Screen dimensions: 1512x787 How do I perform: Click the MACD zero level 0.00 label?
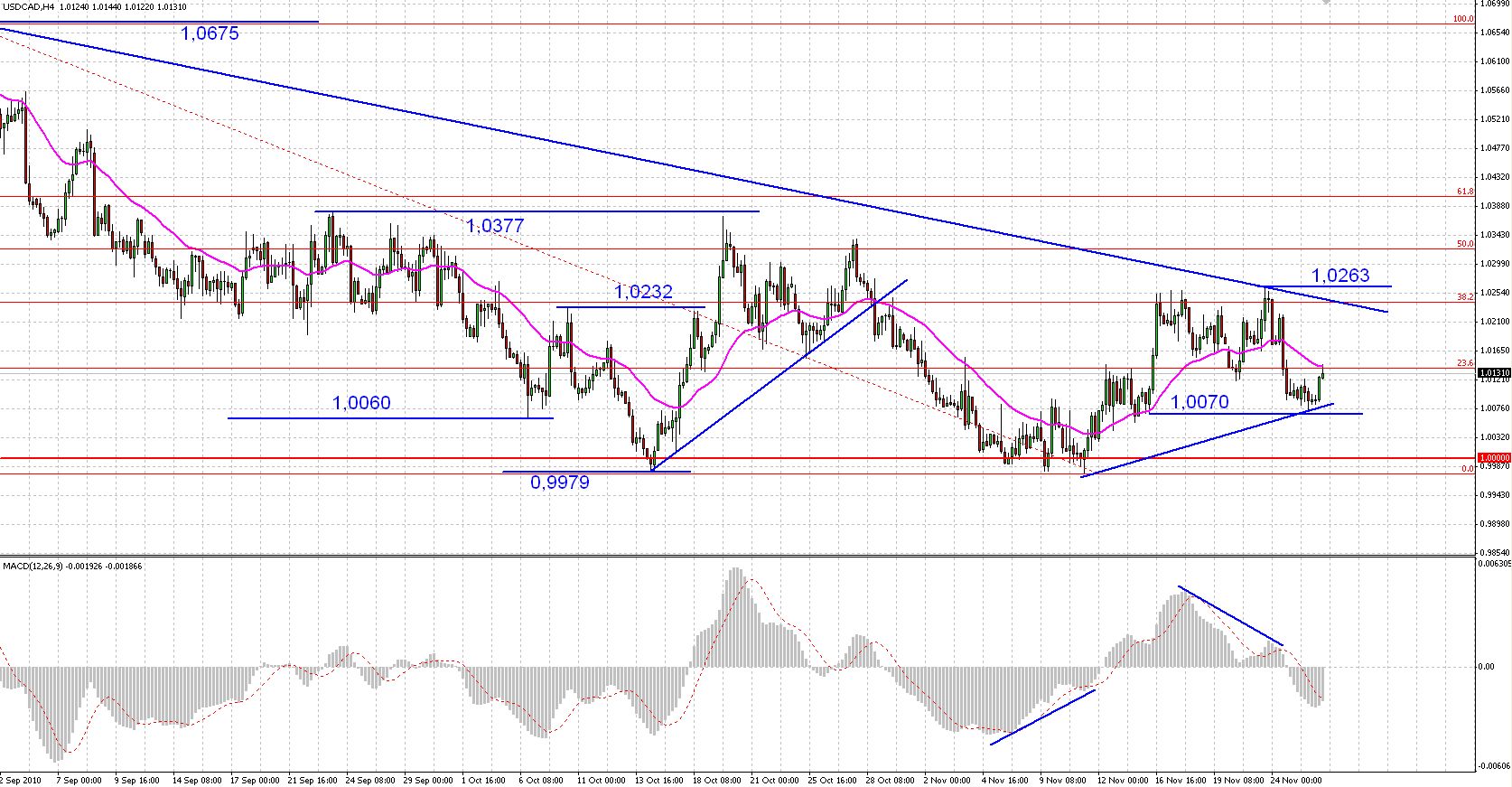pos(1487,667)
